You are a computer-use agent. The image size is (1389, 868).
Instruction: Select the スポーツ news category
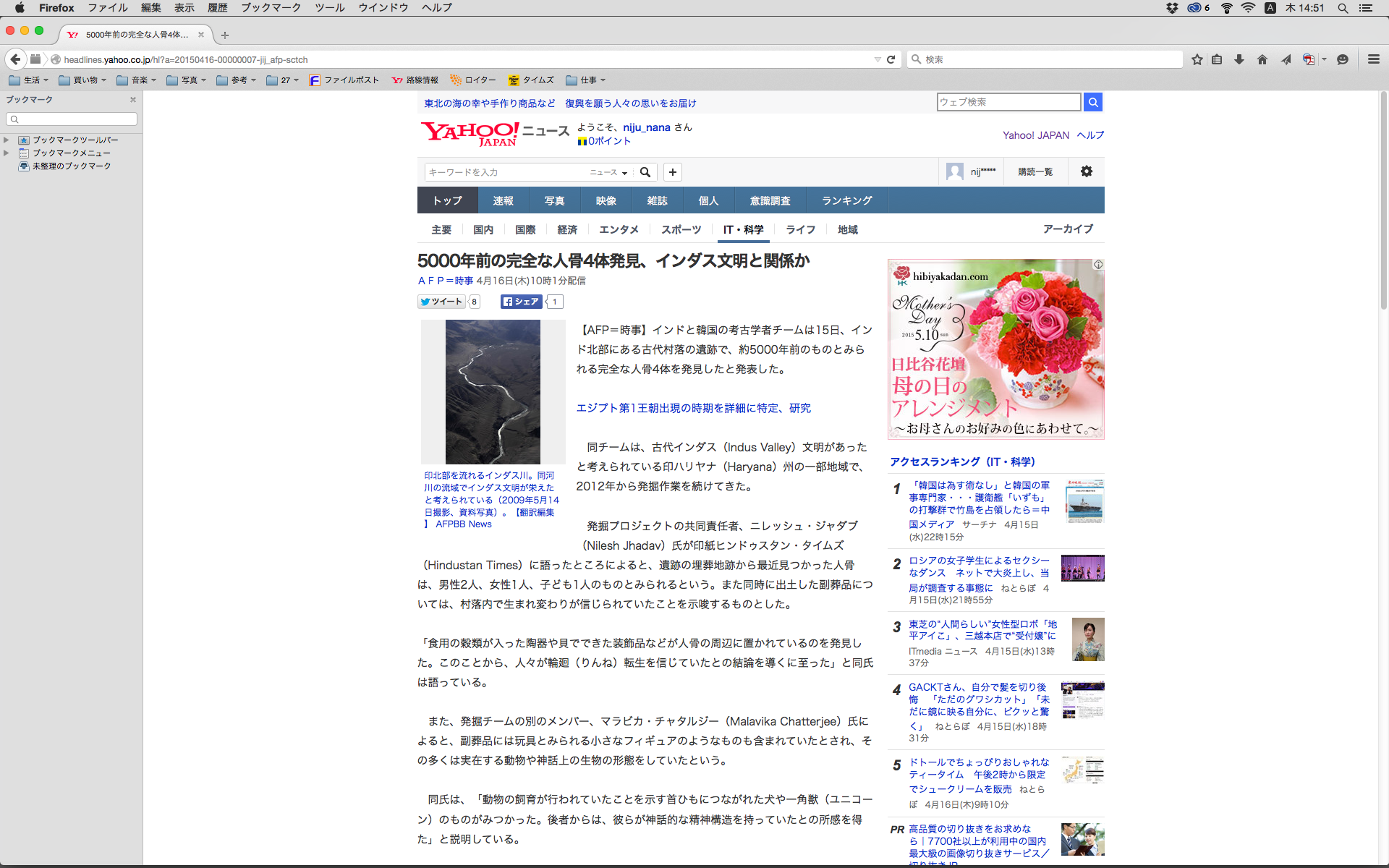(x=681, y=229)
